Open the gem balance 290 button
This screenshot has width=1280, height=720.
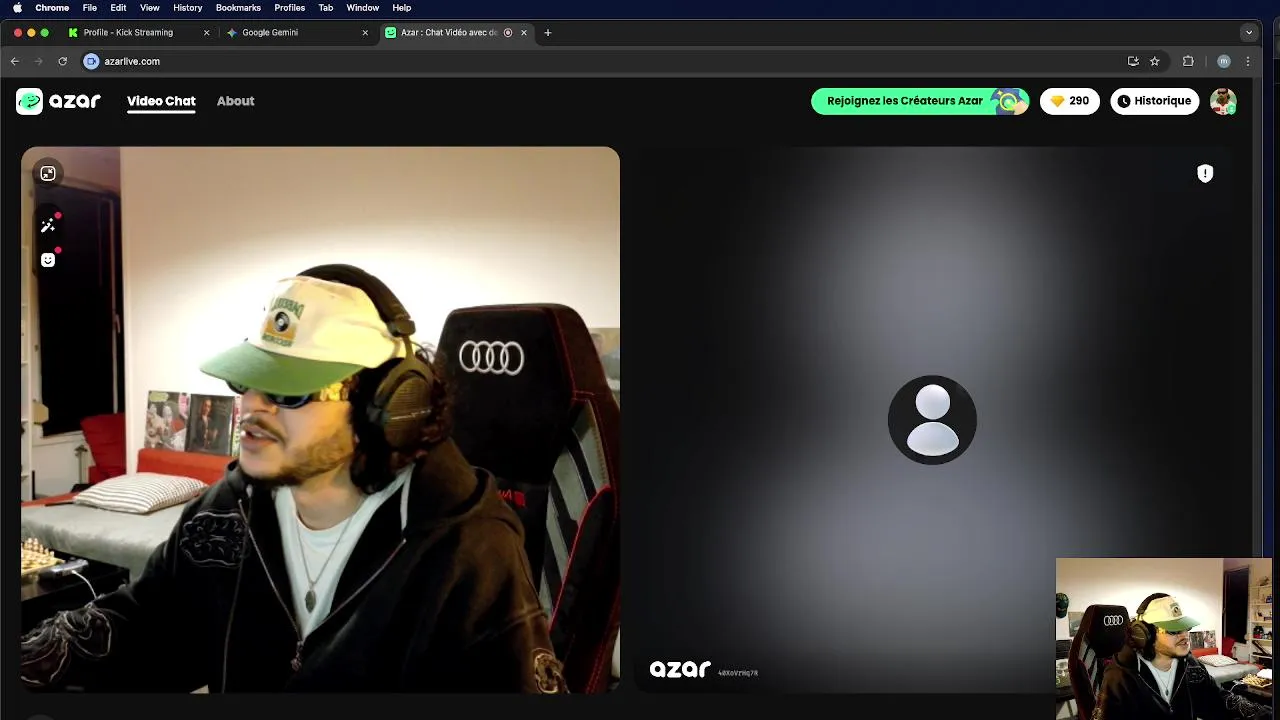(x=1069, y=101)
